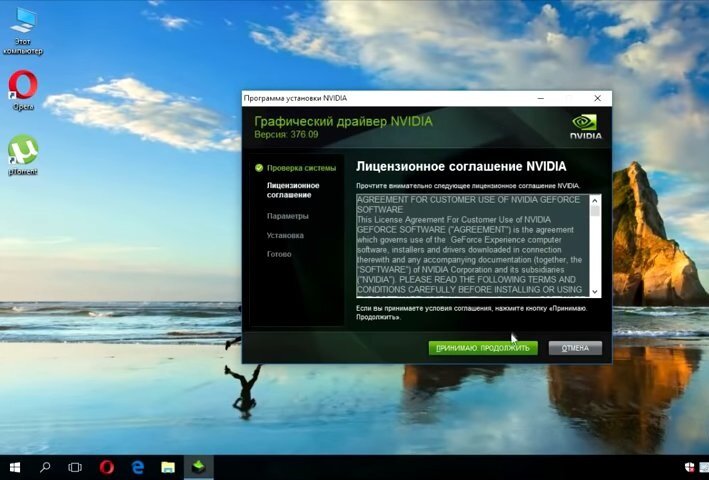Select the 'Проверка системы' step
Image resolution: width=709 pixels, height=480 pixels.
click(301, 168)
